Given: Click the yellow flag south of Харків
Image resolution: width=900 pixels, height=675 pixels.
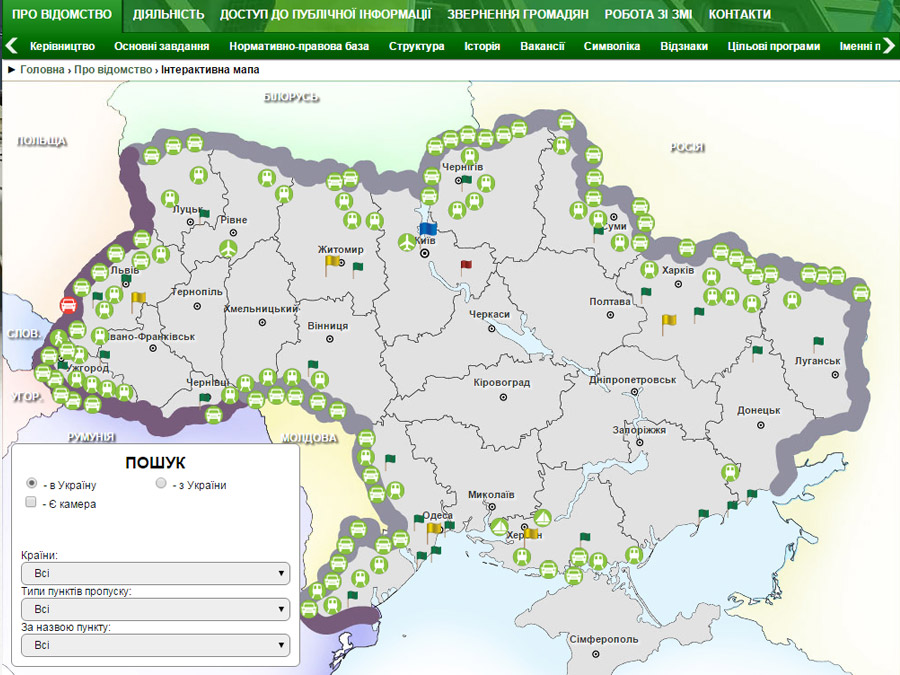Looking at the screenshot, I should 668,323.
